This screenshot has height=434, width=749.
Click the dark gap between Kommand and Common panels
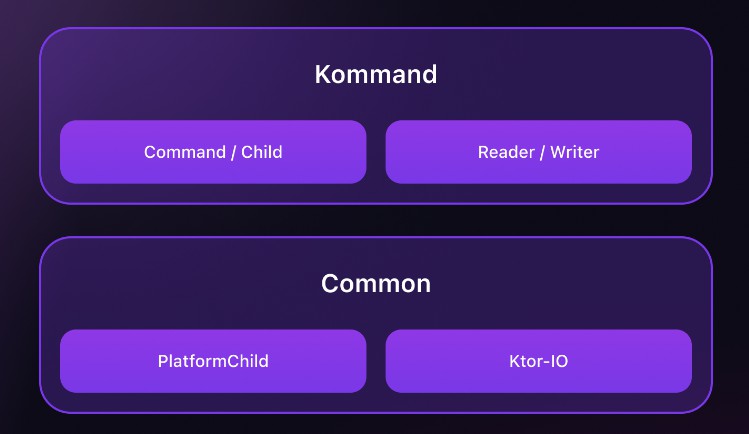point(376,221)
